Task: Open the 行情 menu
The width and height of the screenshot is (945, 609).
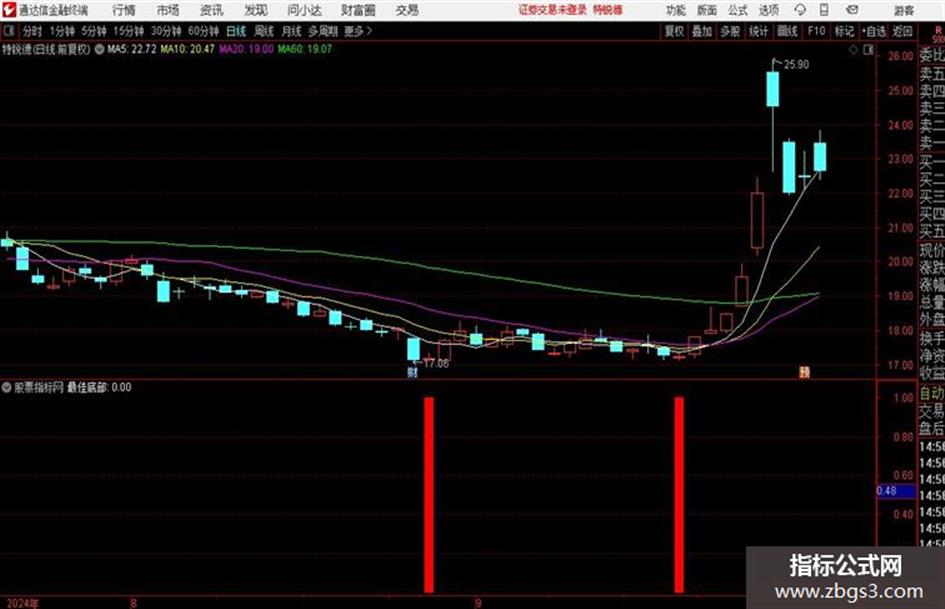Action: click(124, 10)
